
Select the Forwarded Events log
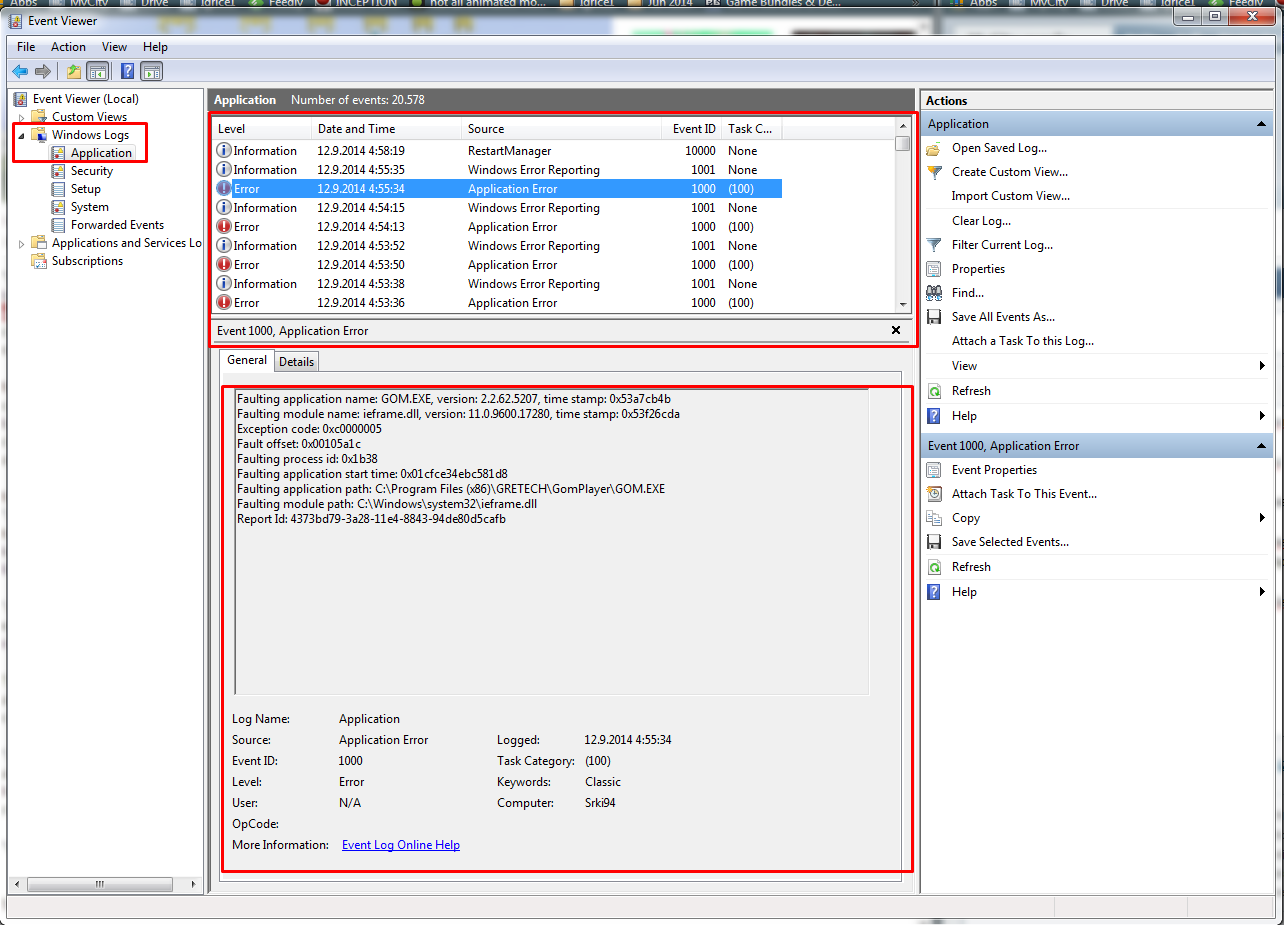click(118, 225)
